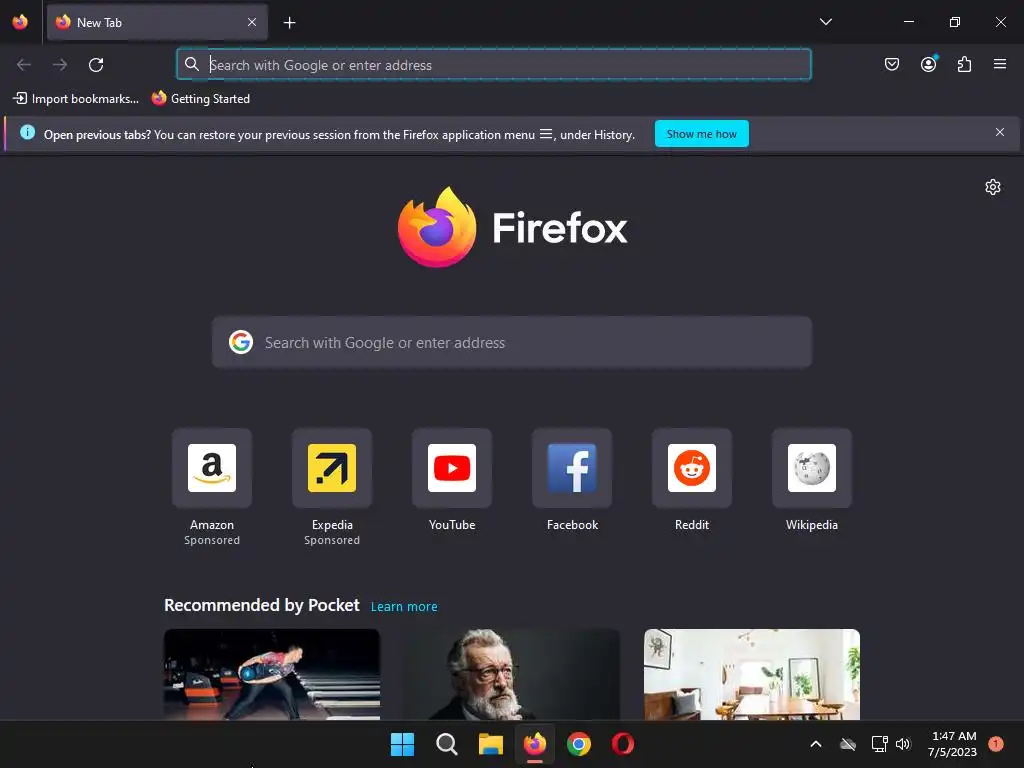
Task: Save to Pocket toolbar icon
Action: coord(892,64)
